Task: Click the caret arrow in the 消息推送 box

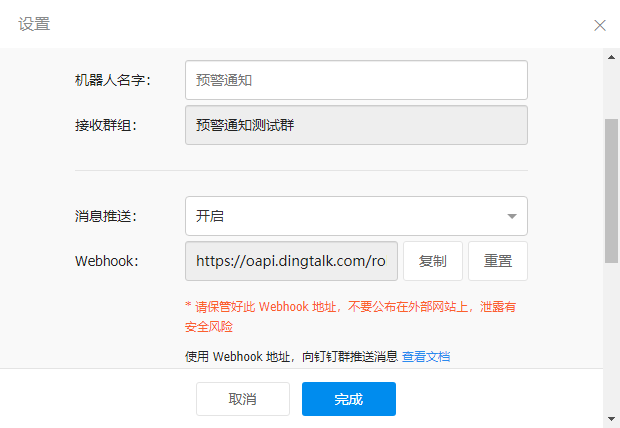Action: click(x=511, y=216)
